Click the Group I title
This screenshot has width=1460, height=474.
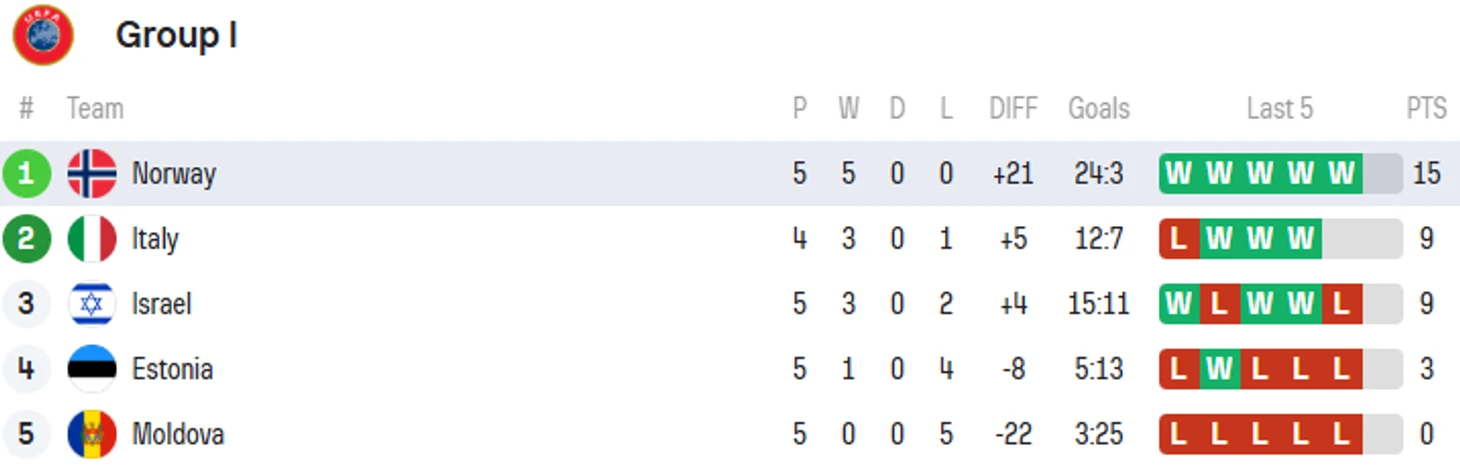pyautogui.click(x=176, y=35)
